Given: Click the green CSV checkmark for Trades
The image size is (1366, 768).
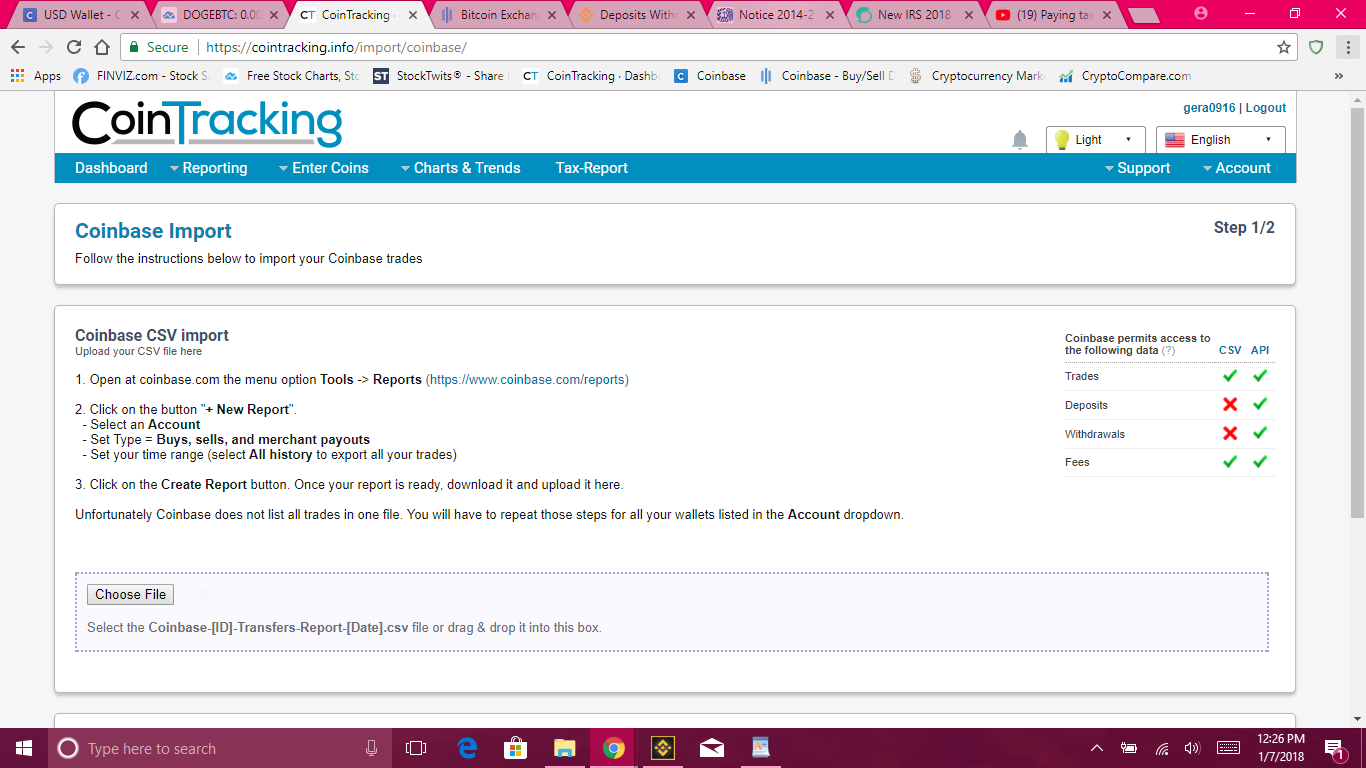Looking at the screenshot, I should click(x=1230, y=376).
